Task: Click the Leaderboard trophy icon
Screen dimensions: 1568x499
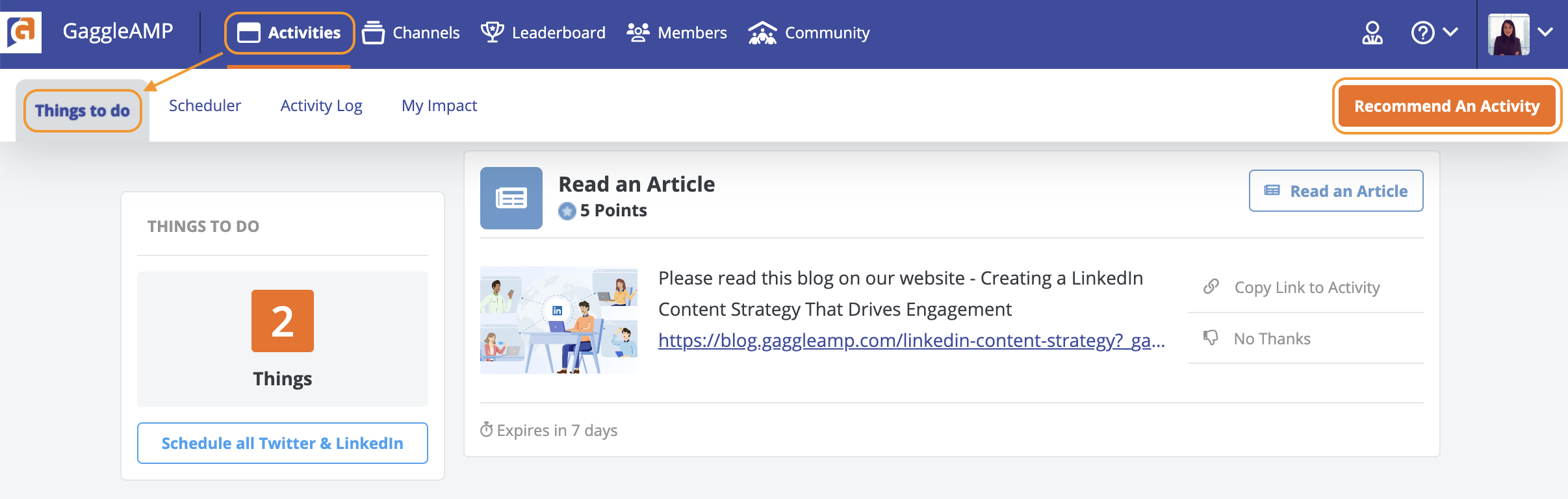Action: coord(492,32)
